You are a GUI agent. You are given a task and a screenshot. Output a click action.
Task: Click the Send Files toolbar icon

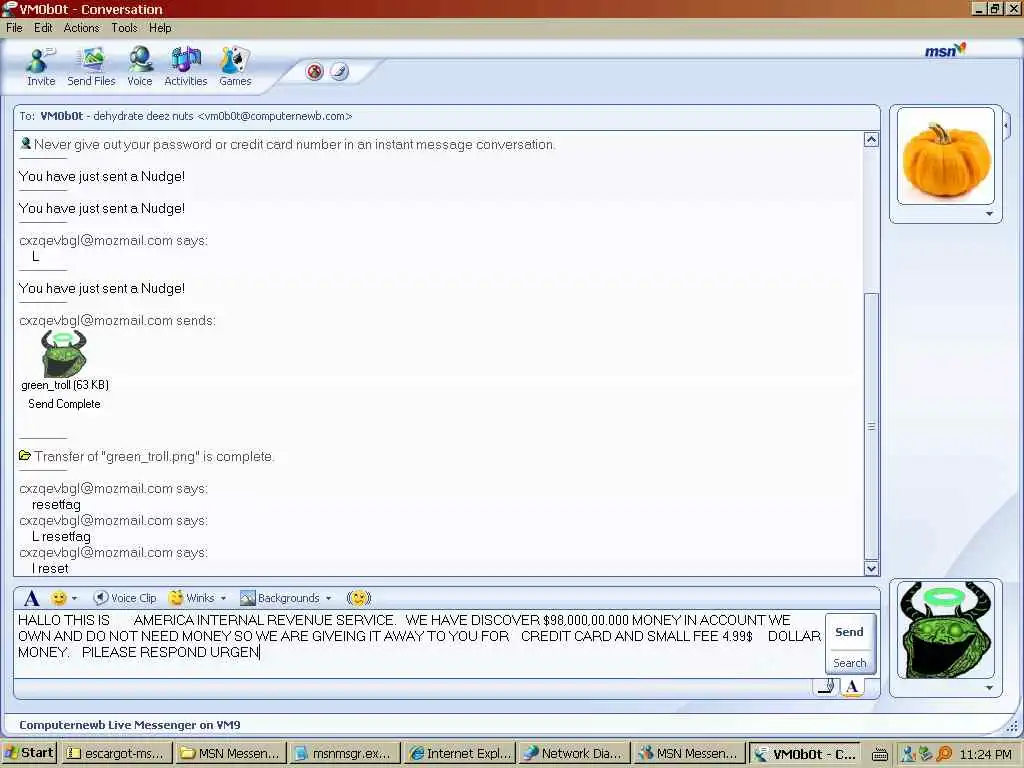[x=91, y=66]
